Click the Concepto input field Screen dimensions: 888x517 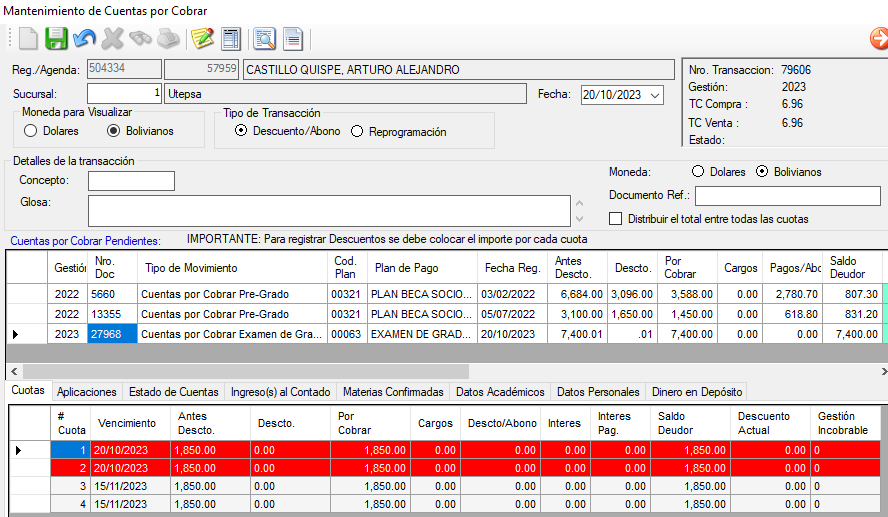coord(131,181)
